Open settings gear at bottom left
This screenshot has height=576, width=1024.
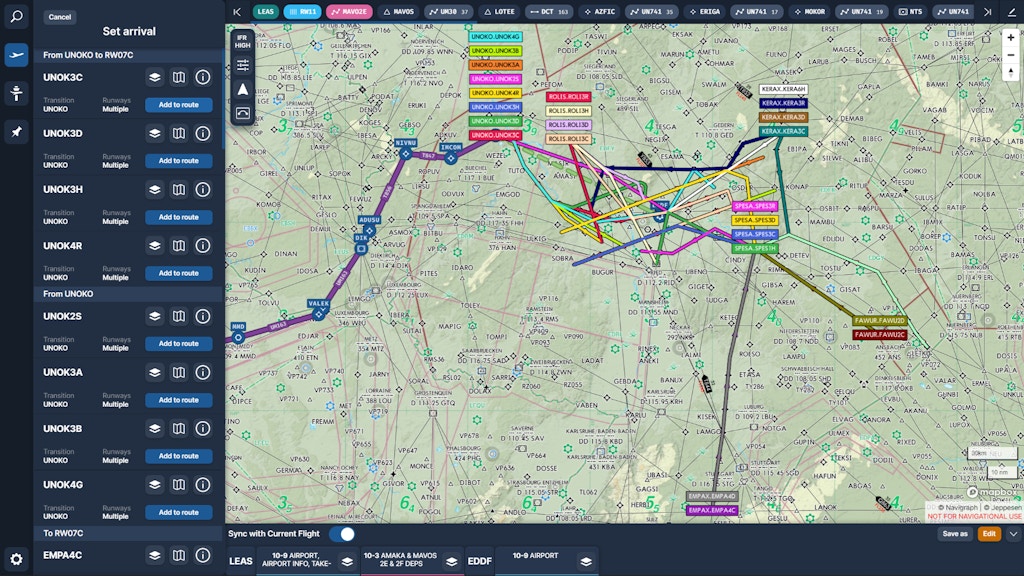click(16, 559)
